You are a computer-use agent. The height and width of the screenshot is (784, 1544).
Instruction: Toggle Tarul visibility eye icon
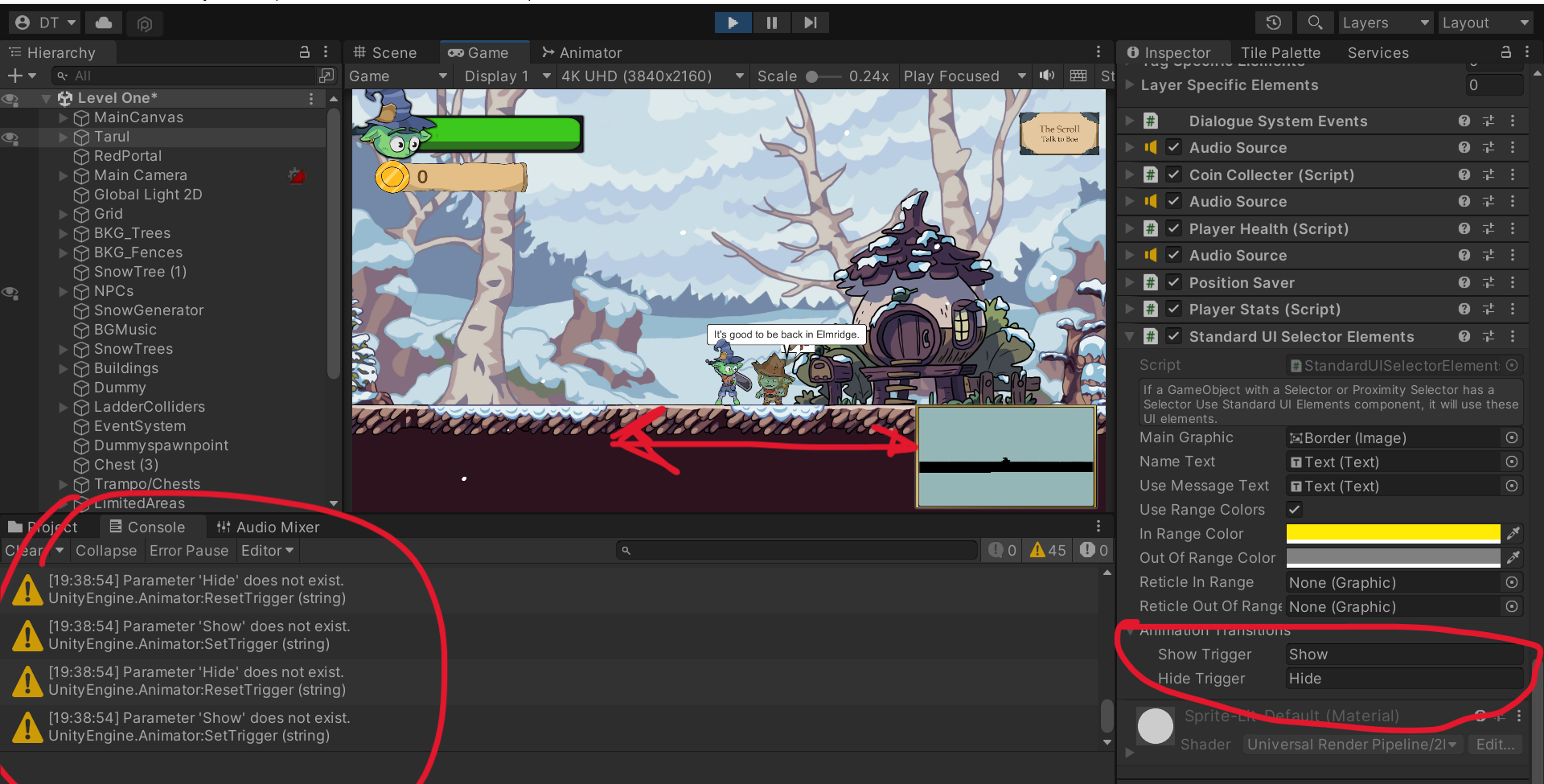(10, 138)
